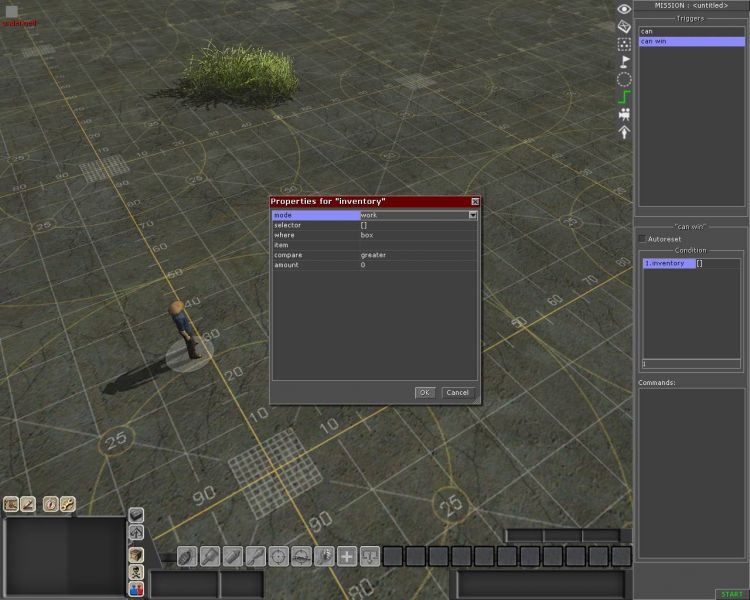Click the stick grenade icon in action bar
Image resolution: width=750 pixels, height=600 pixels.
point(210,556)
